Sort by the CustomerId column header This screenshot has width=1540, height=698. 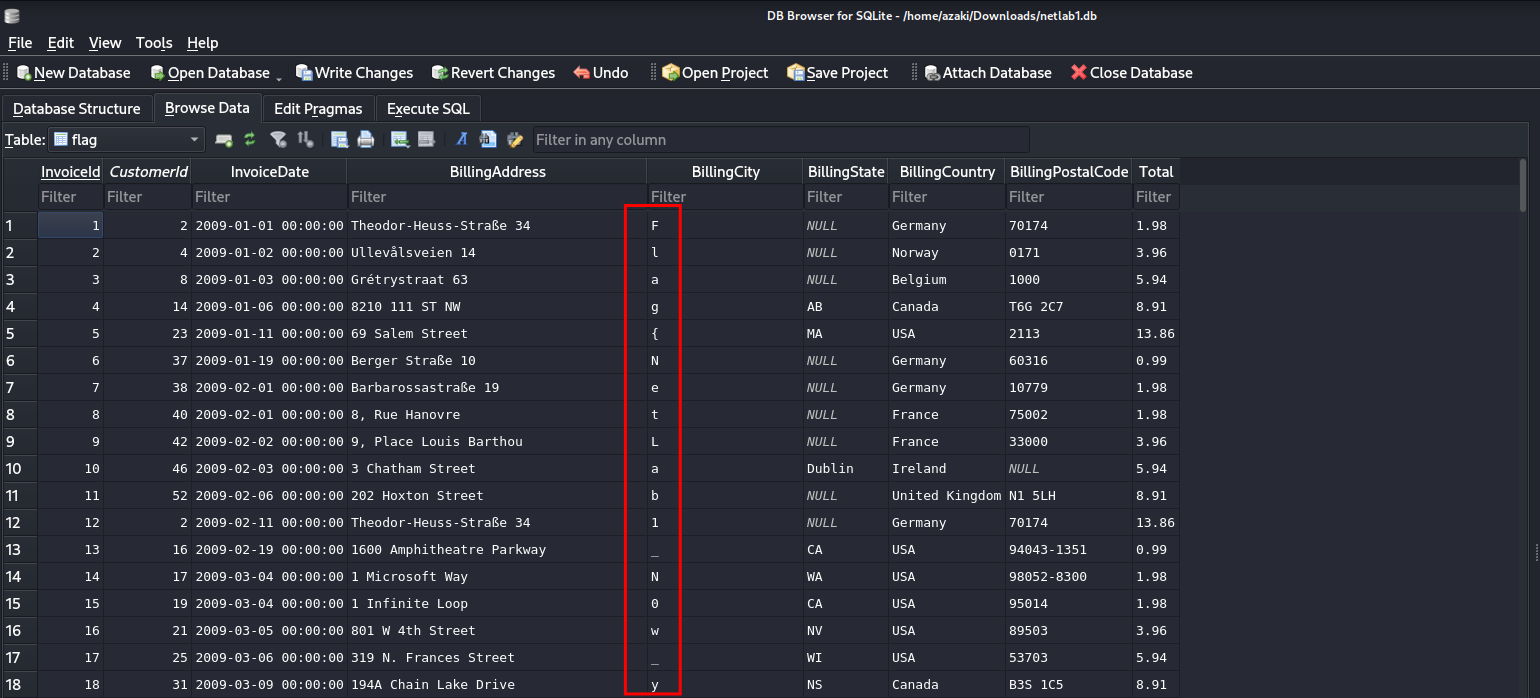(x=148, y=172)
